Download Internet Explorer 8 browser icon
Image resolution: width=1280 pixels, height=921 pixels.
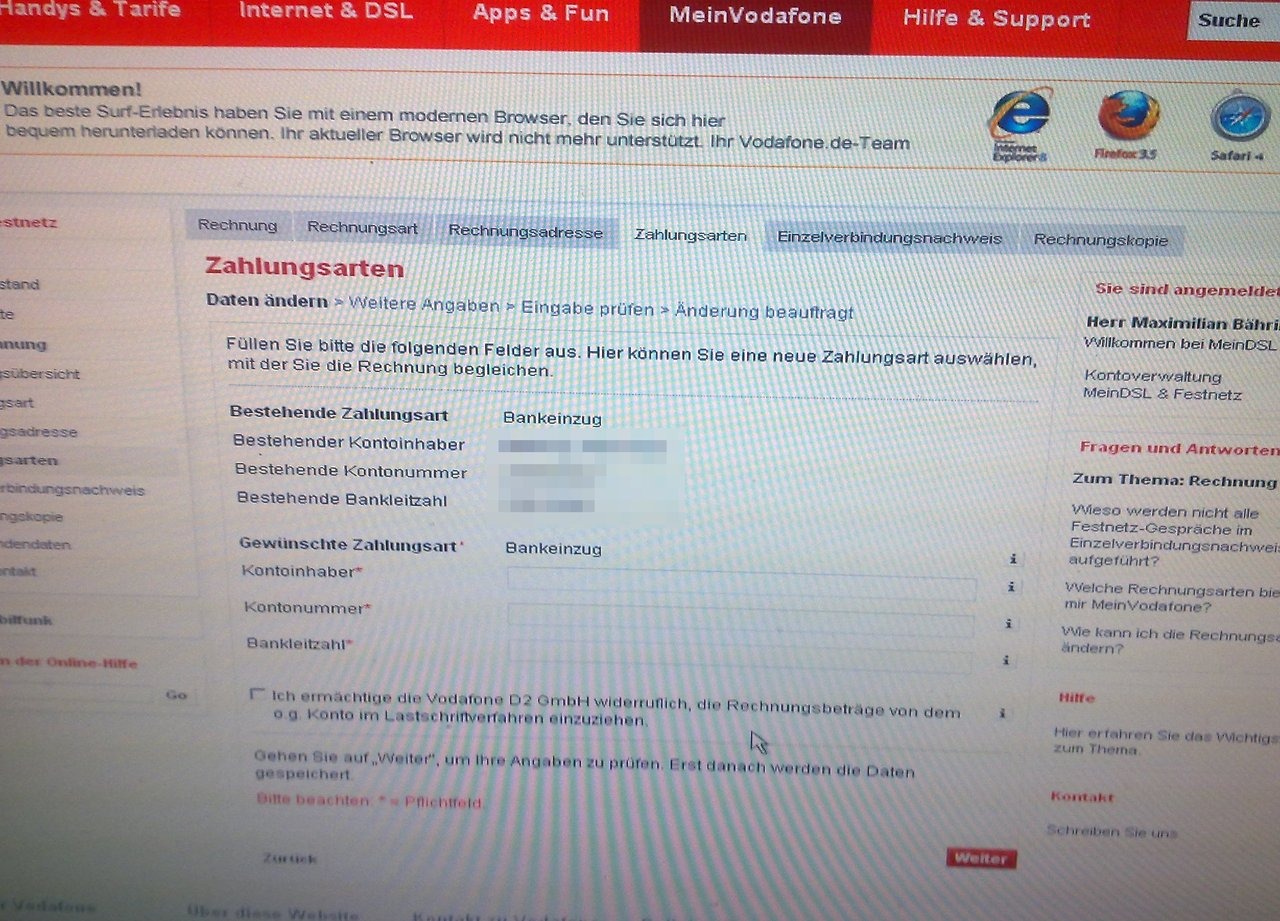click(x=1019, y=125)
